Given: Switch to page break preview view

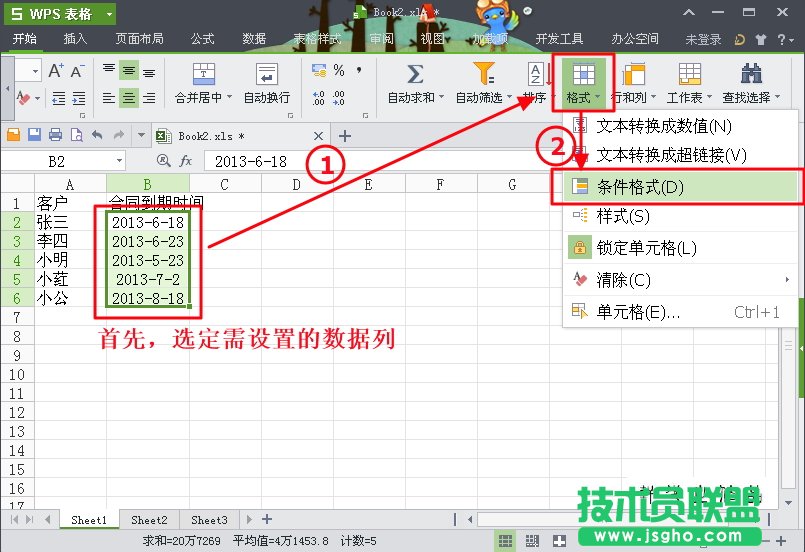Looking at the screenshot, I should [532, 541].
